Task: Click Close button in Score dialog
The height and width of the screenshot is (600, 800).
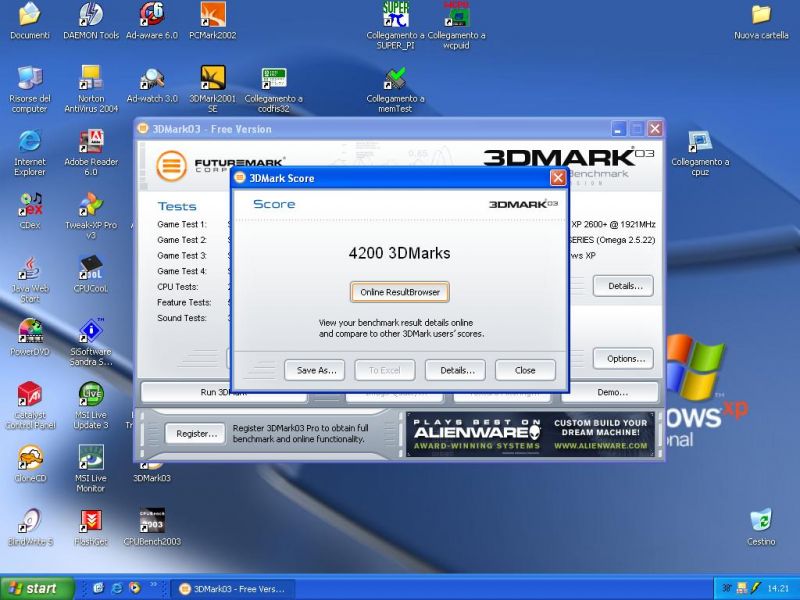Action: tap(526, 370)
